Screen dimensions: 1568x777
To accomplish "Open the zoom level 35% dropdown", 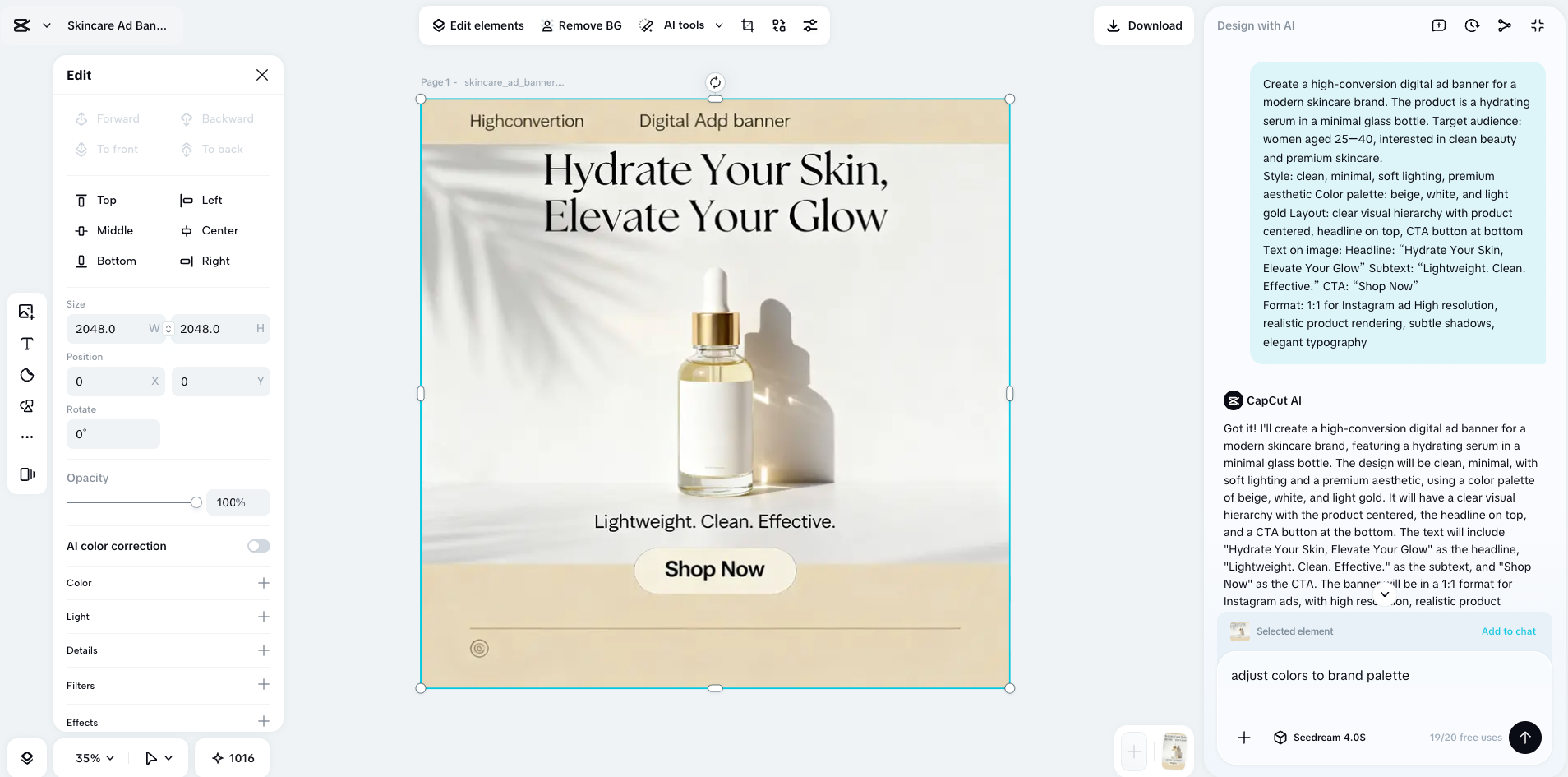I will tap(90, 757).
